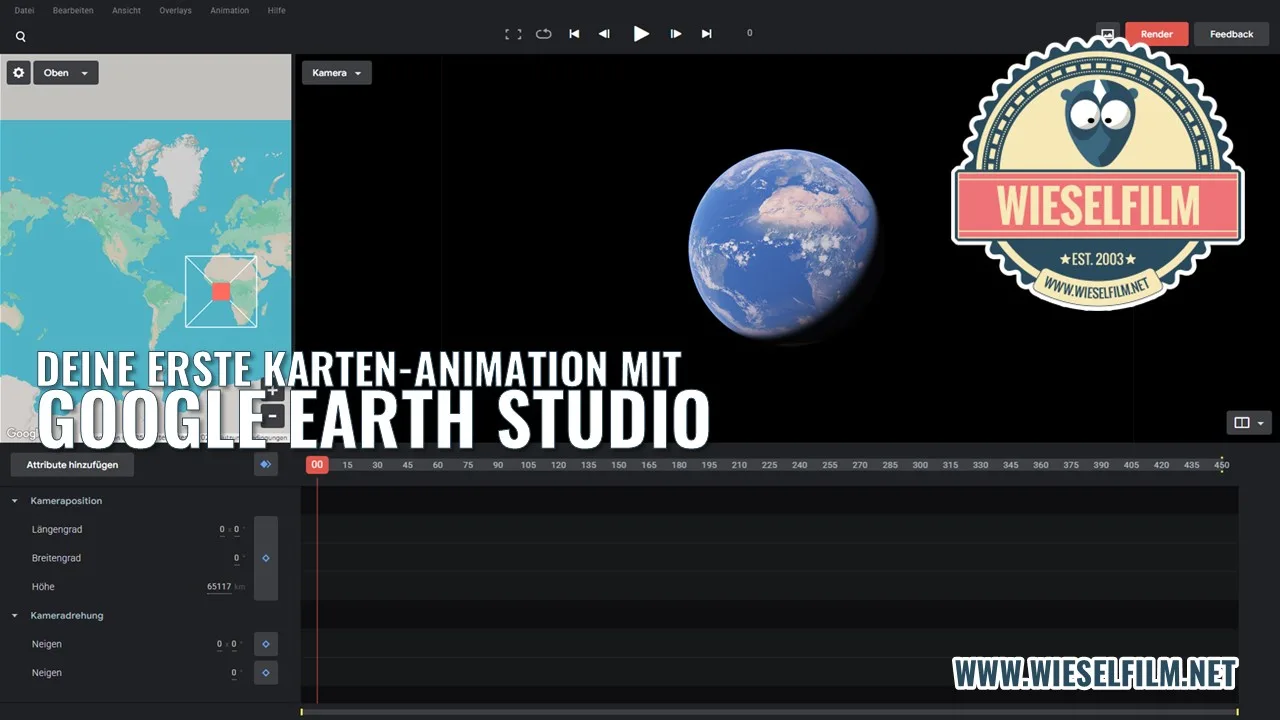Screen dimensions: 1280x720
Task: Open the Animation menu
Action: tap(229, 10)
